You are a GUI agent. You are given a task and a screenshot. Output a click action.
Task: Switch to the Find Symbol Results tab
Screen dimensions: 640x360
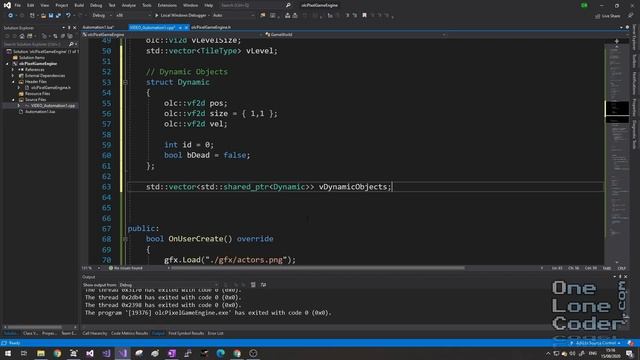coord(186,333)
